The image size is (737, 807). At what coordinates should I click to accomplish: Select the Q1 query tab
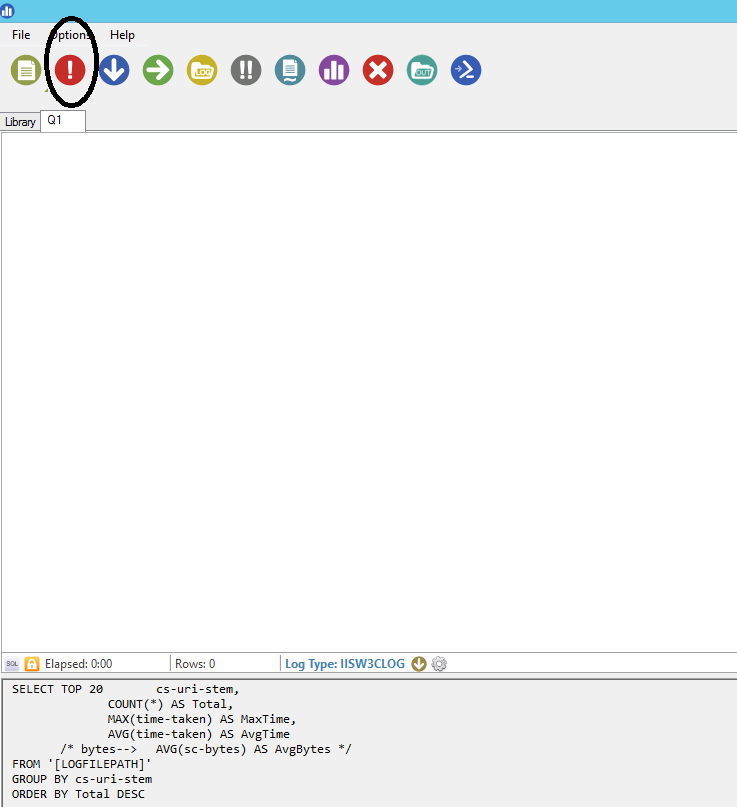click(63, 121)
